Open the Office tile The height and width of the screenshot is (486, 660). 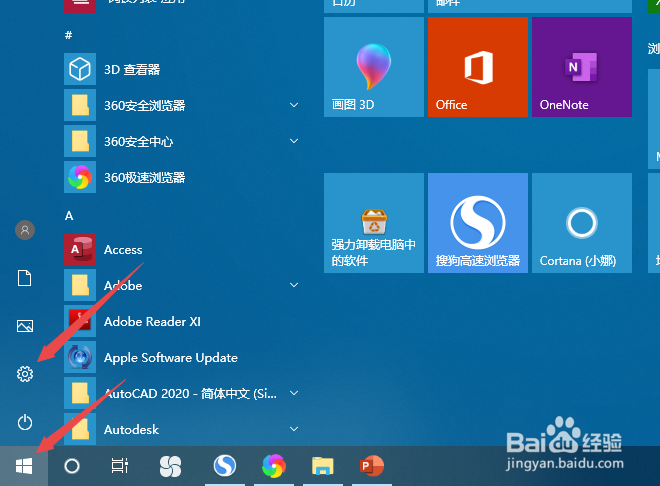(x=478, y=67)
